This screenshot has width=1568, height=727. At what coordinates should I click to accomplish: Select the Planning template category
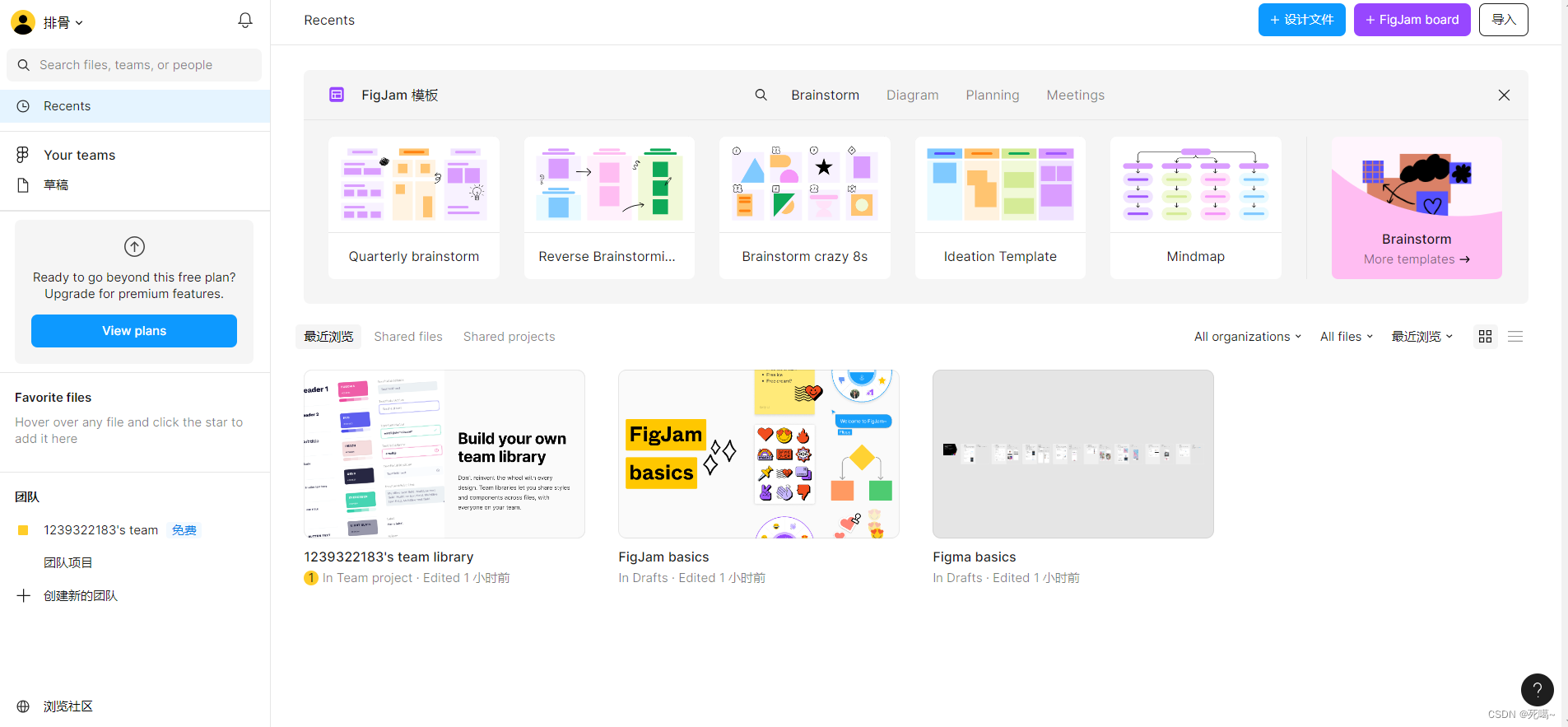pyautogui.click(x=992, y=96)
